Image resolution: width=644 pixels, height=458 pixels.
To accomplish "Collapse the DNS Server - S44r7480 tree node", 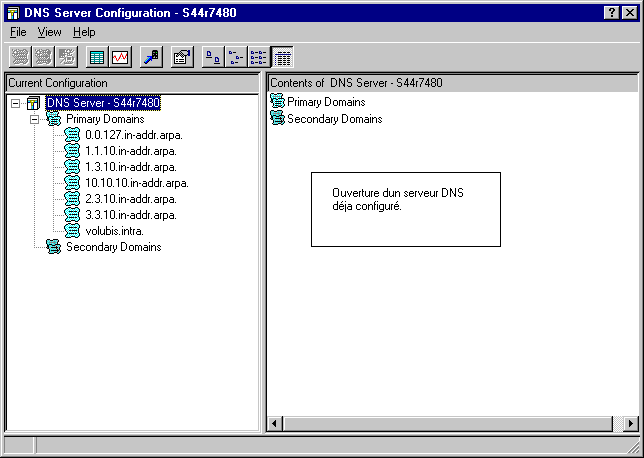I will point(16,103).
